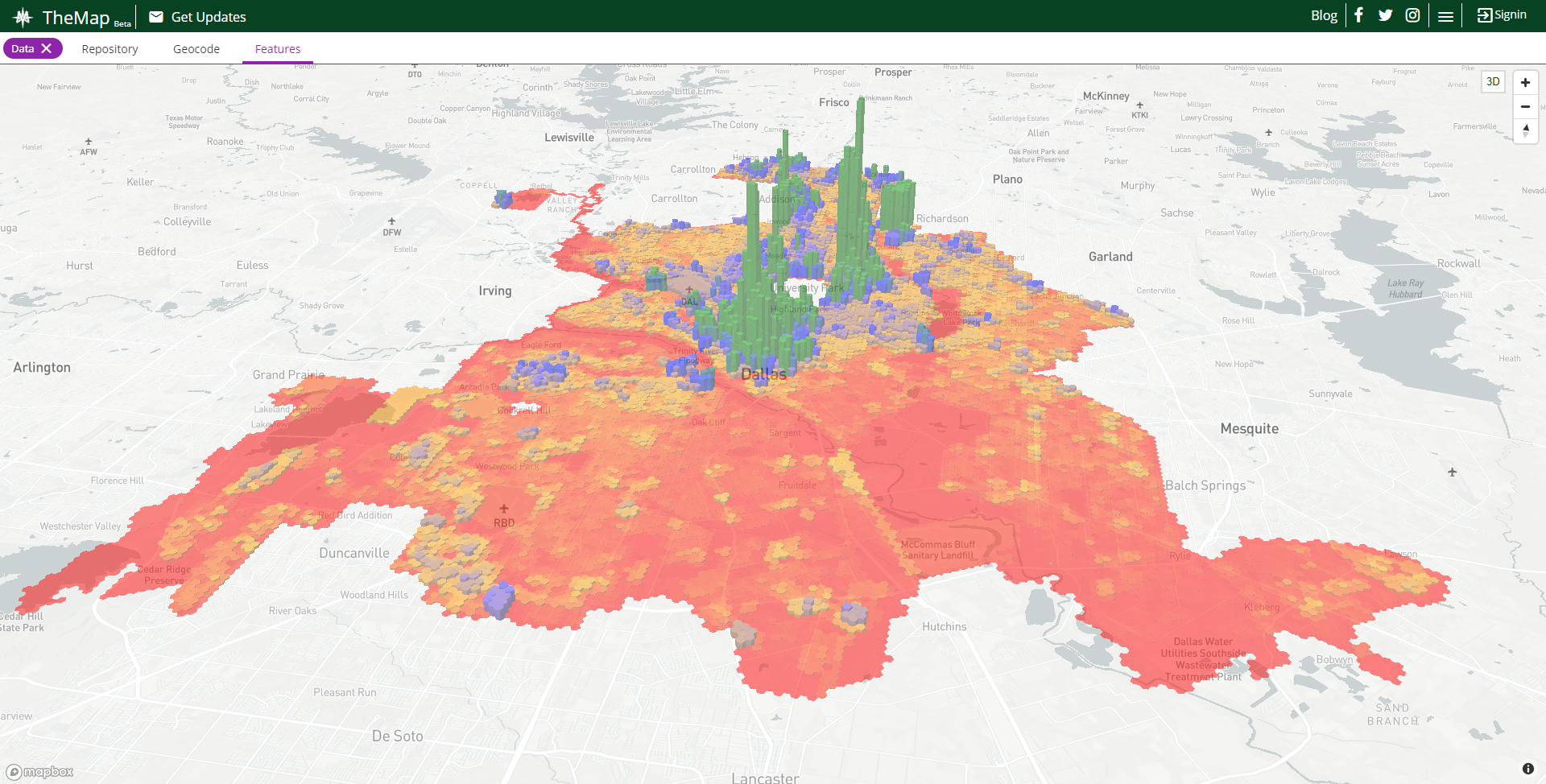Image resolution: width=1546 pixels, height=784 pixels.
Task: Click the Bedford map label
Action: tap(157, 252)
